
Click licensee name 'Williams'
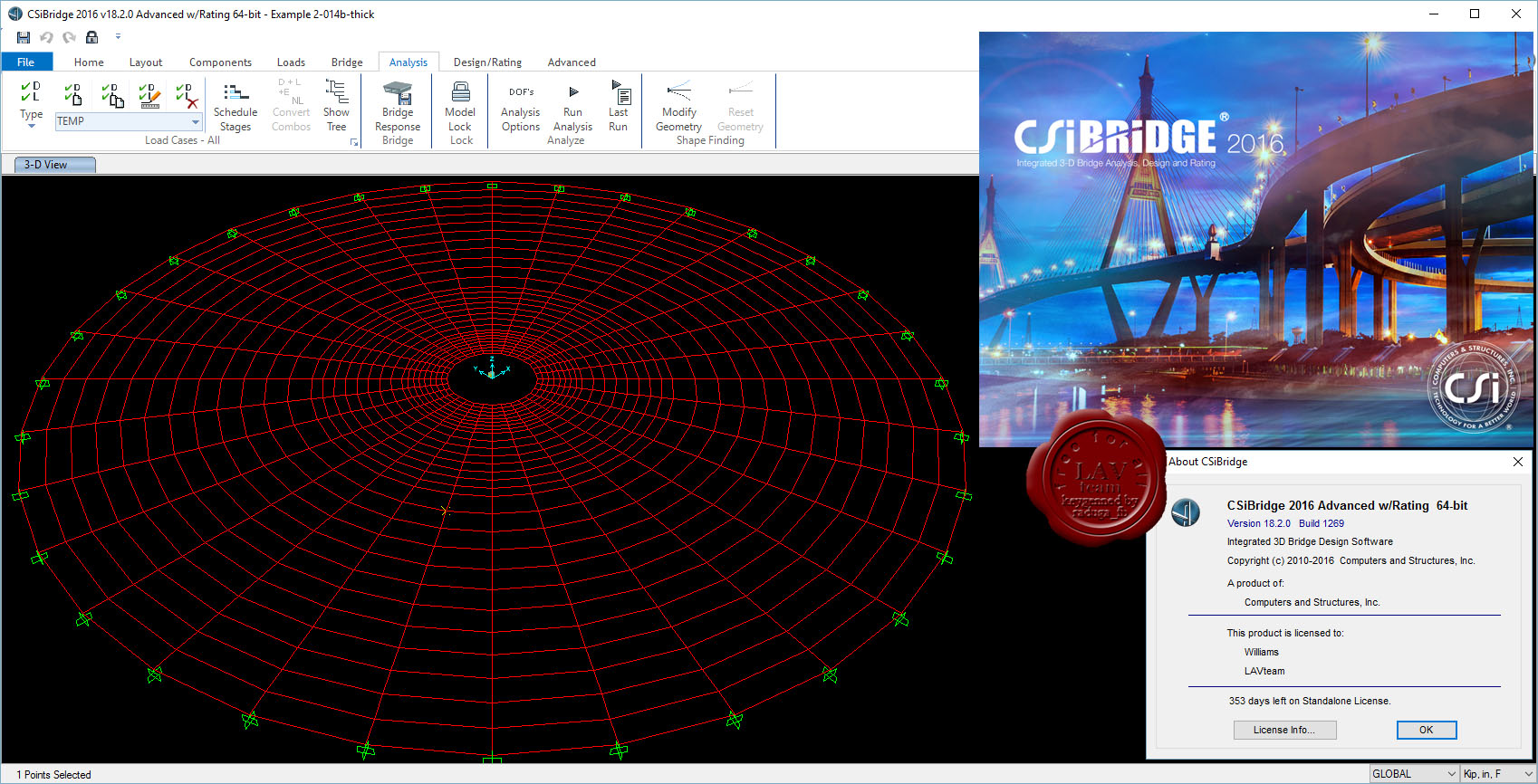coord(1262,652)
